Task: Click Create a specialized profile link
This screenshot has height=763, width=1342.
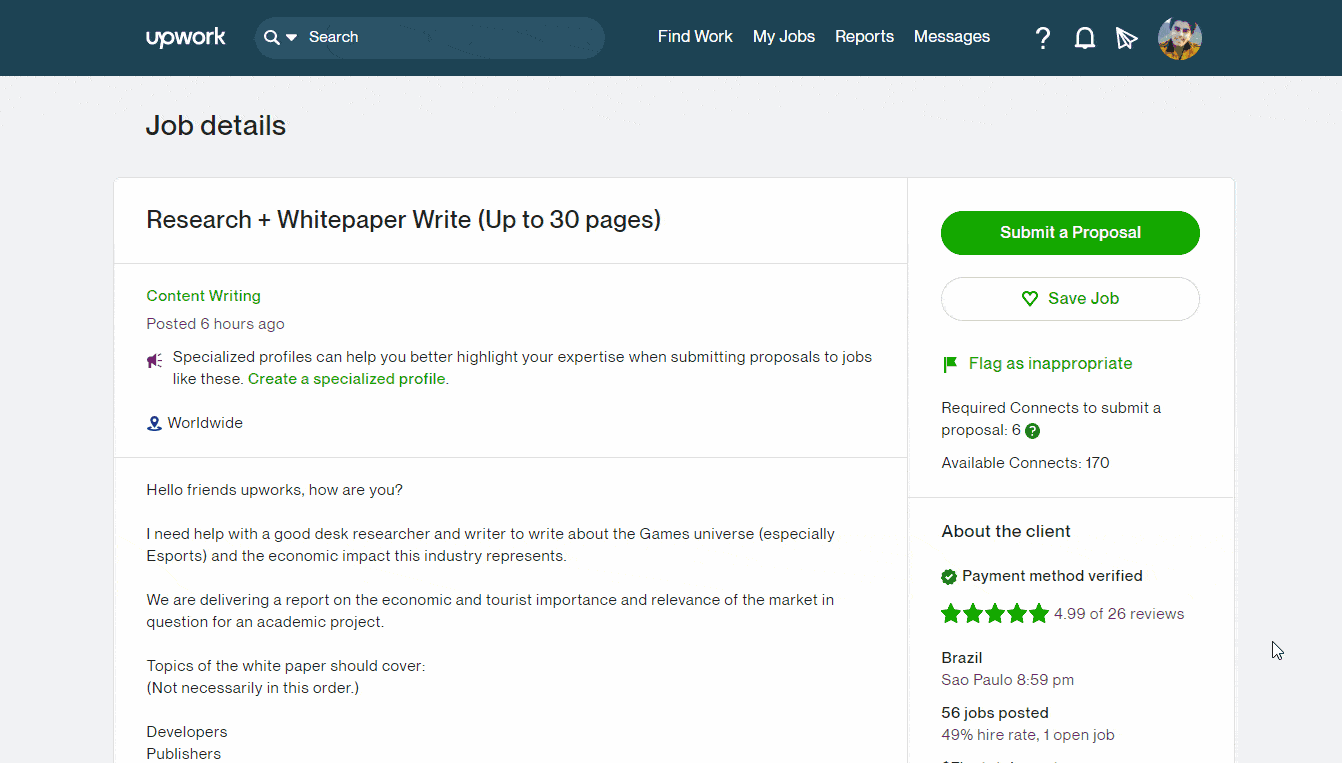Action: point(346,379)
